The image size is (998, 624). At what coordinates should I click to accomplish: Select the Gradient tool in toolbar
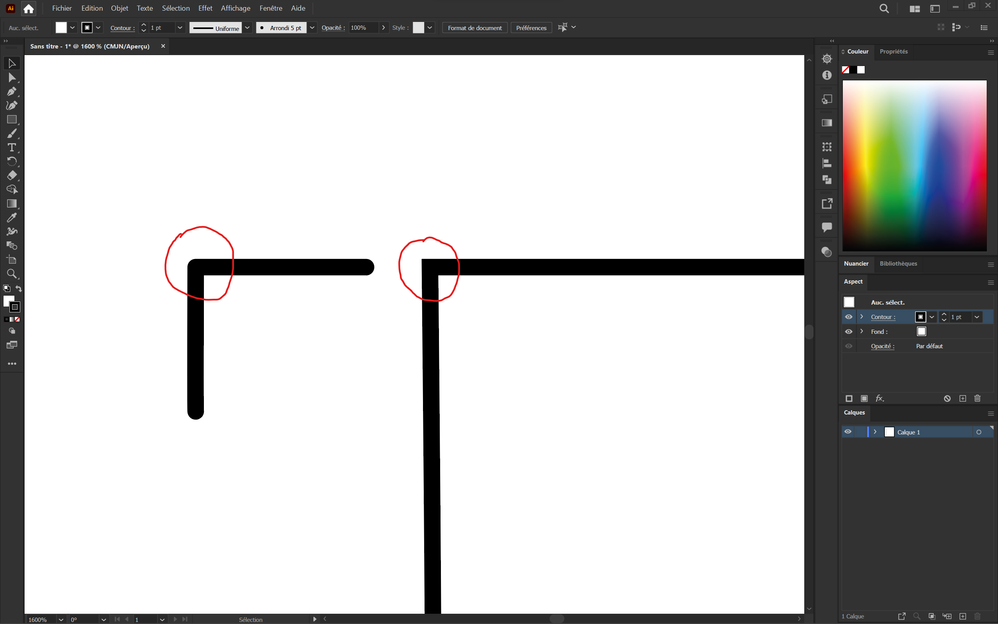click(11, 203)
